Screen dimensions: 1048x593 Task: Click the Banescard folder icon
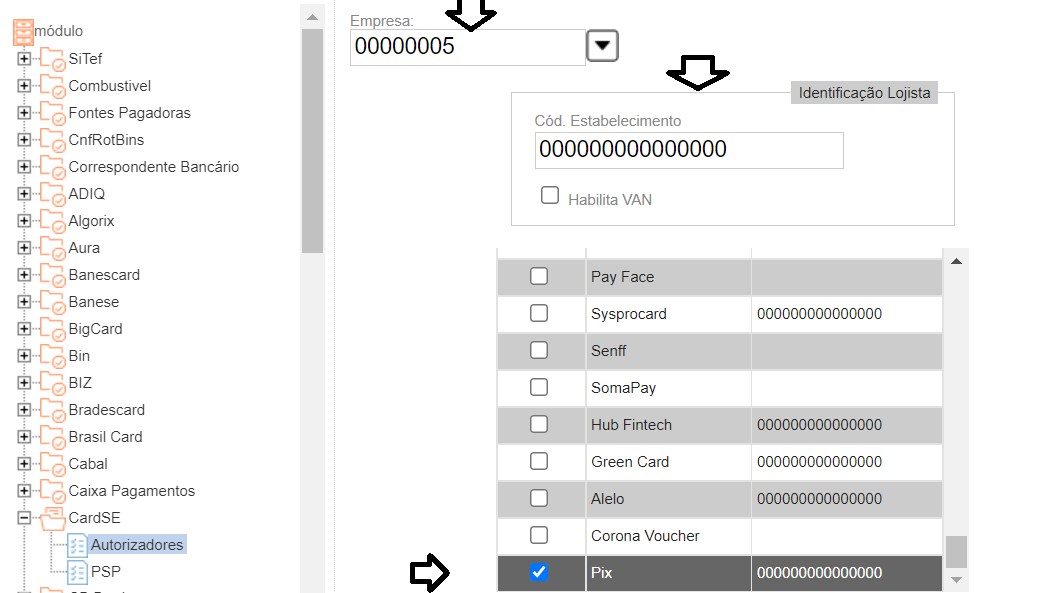click(x=53, y=275)
